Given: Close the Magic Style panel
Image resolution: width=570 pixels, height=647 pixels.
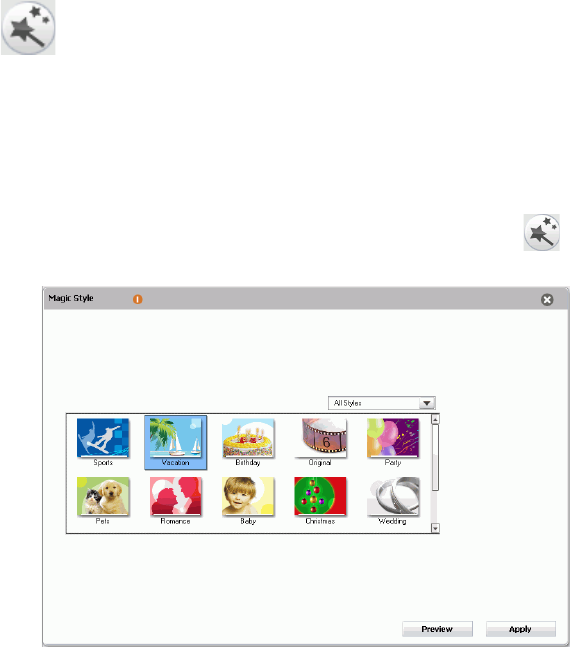Looking at the screenshot, I should coord(547,300).
